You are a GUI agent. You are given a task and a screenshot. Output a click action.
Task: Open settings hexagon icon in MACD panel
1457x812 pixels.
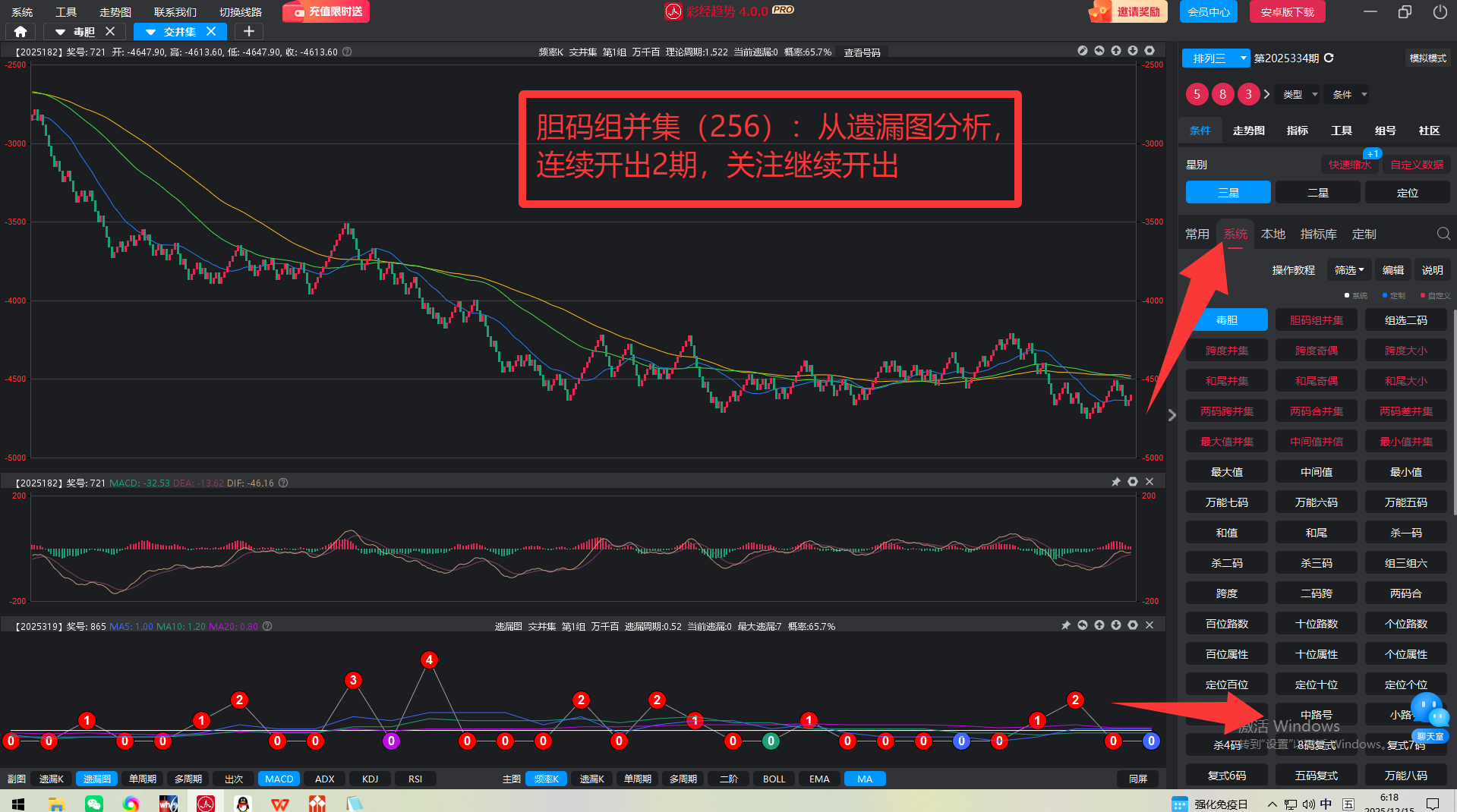pos(1132,482)
